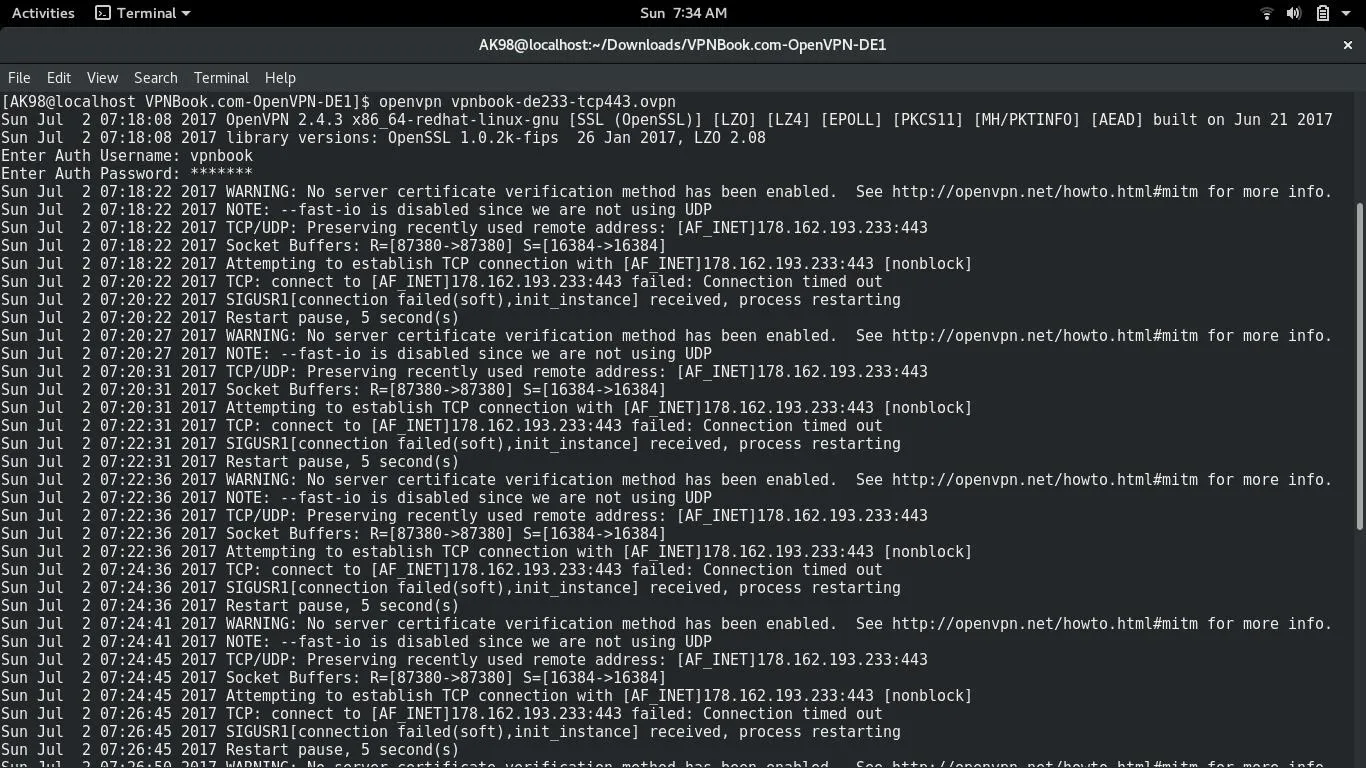The height and width of the screenshot is (768, 1366).
Task: Click the 07:20:31 'Preserving recently used remote address' line
Action: pyautogui.click(x=464, y=372)
